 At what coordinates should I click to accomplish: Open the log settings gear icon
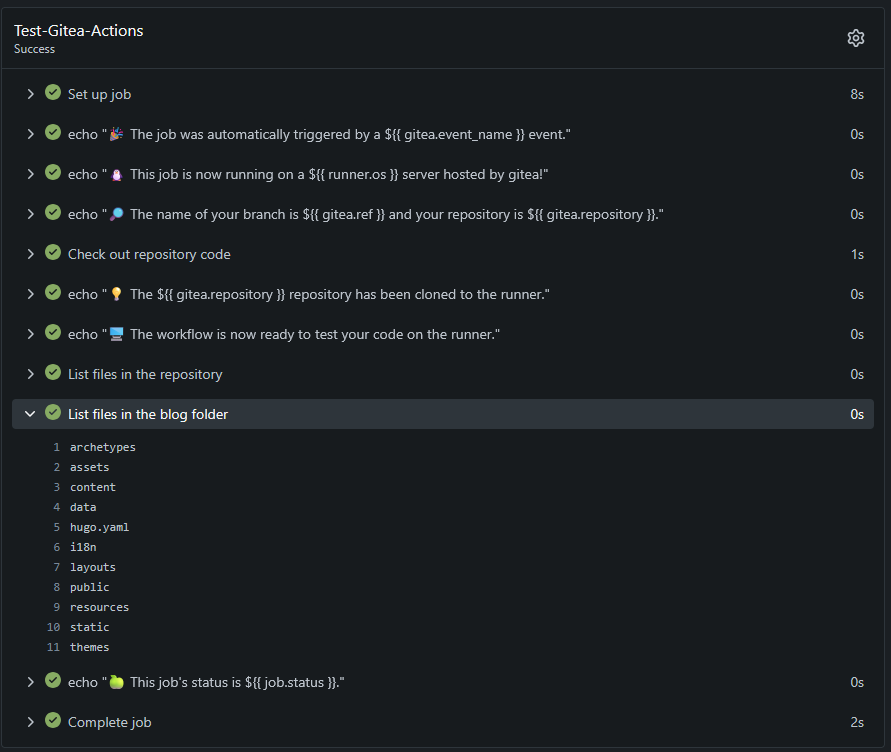coord(855,38)
